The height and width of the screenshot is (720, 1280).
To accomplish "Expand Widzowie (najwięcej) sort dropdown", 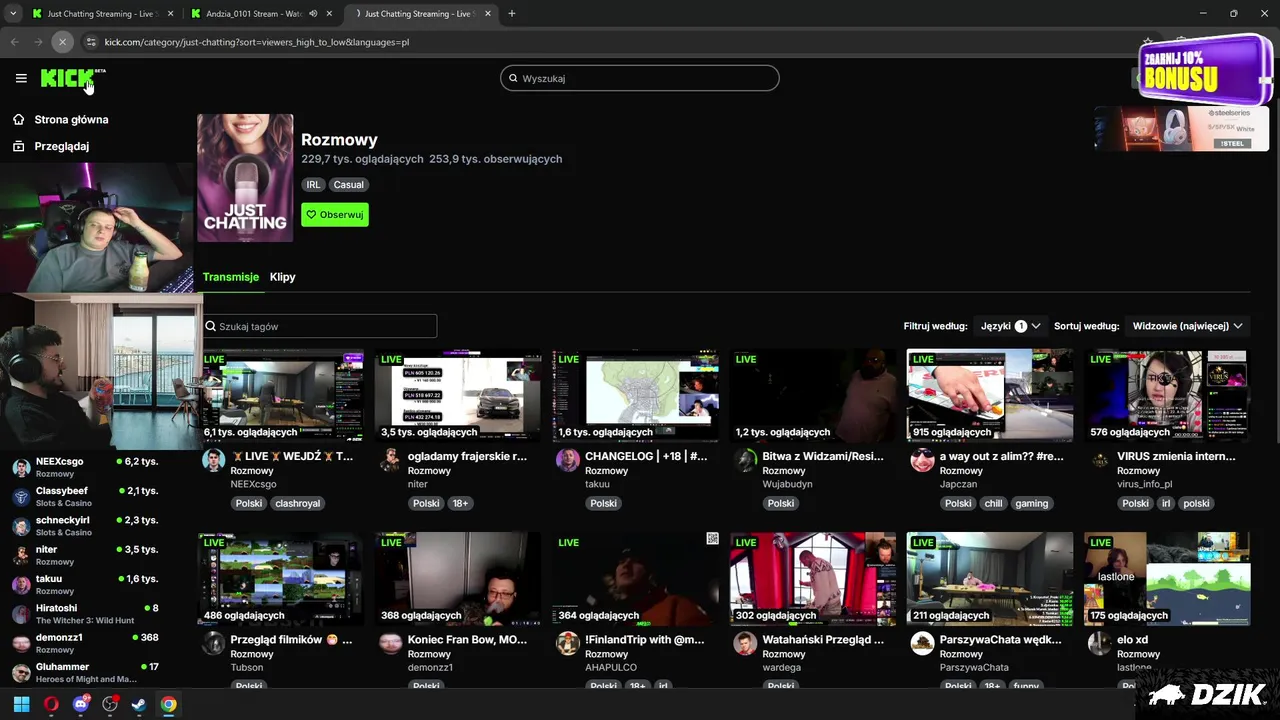I will (x=1187, y=326).
